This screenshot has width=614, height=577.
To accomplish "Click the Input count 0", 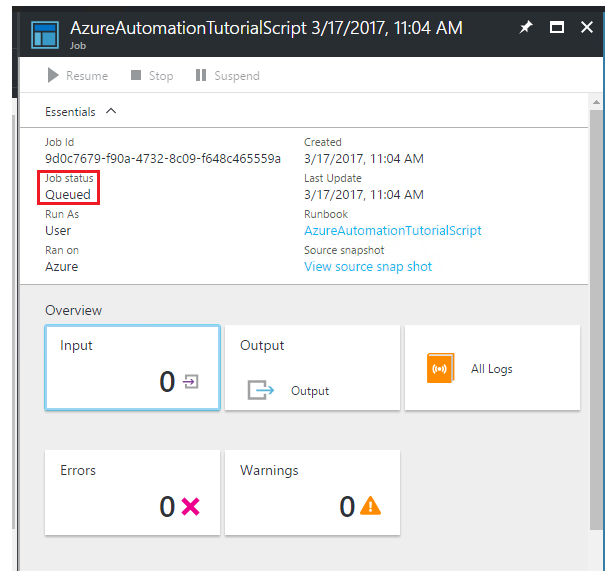I will [167, 382].
